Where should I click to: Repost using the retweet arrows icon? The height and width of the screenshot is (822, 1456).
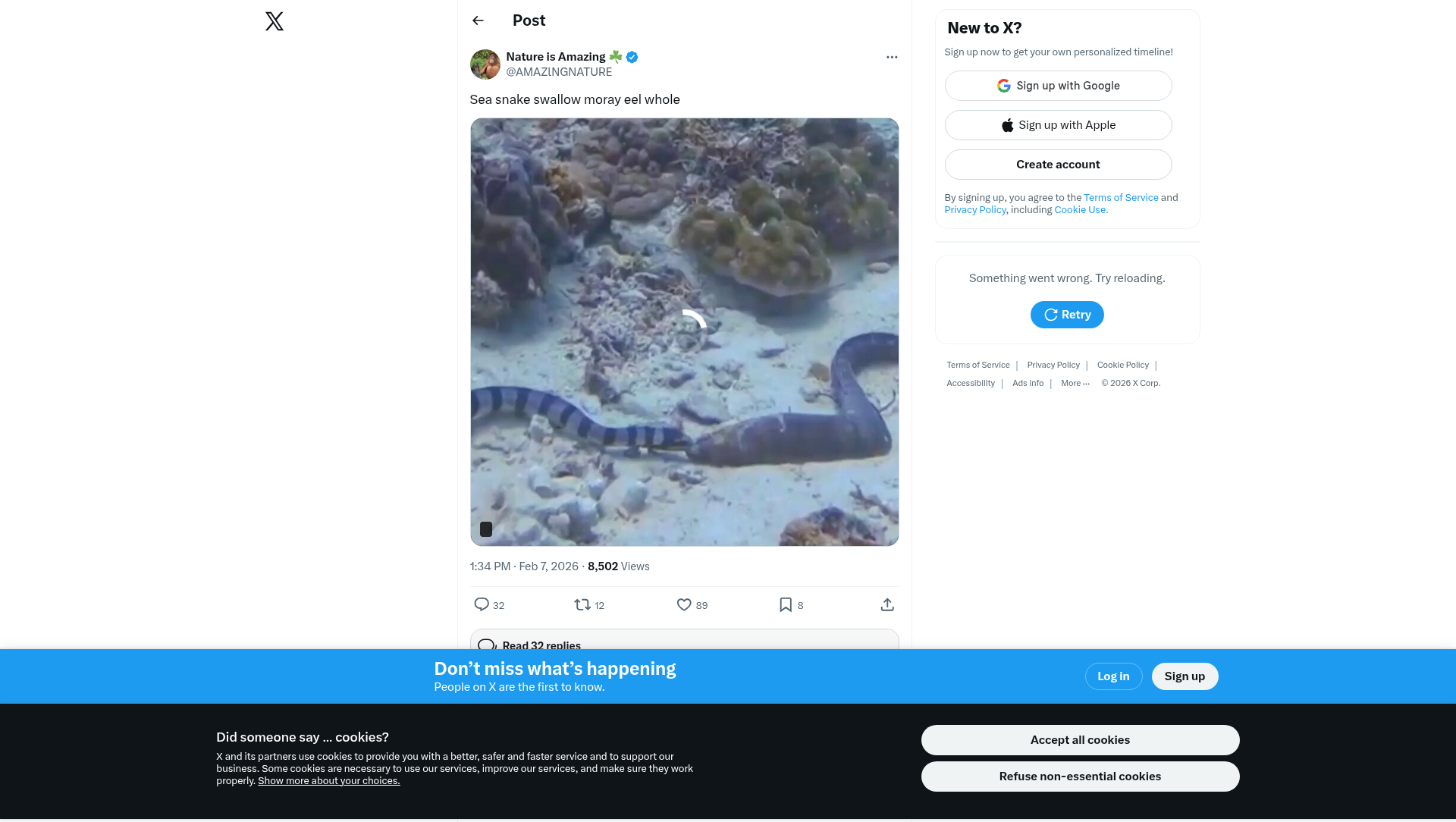point(582,604)
